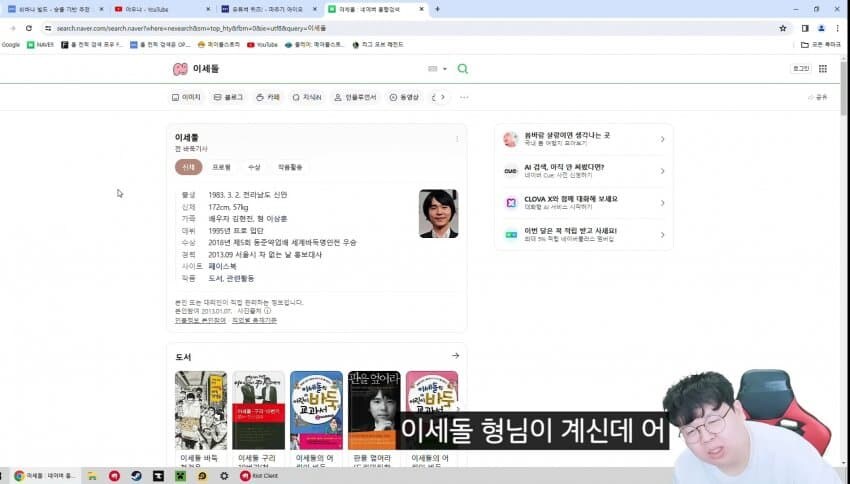This screenshot has width=850, height=484.
Task: Open the NAVER bookmark in bookmarks bar
Action: point(41,45)
